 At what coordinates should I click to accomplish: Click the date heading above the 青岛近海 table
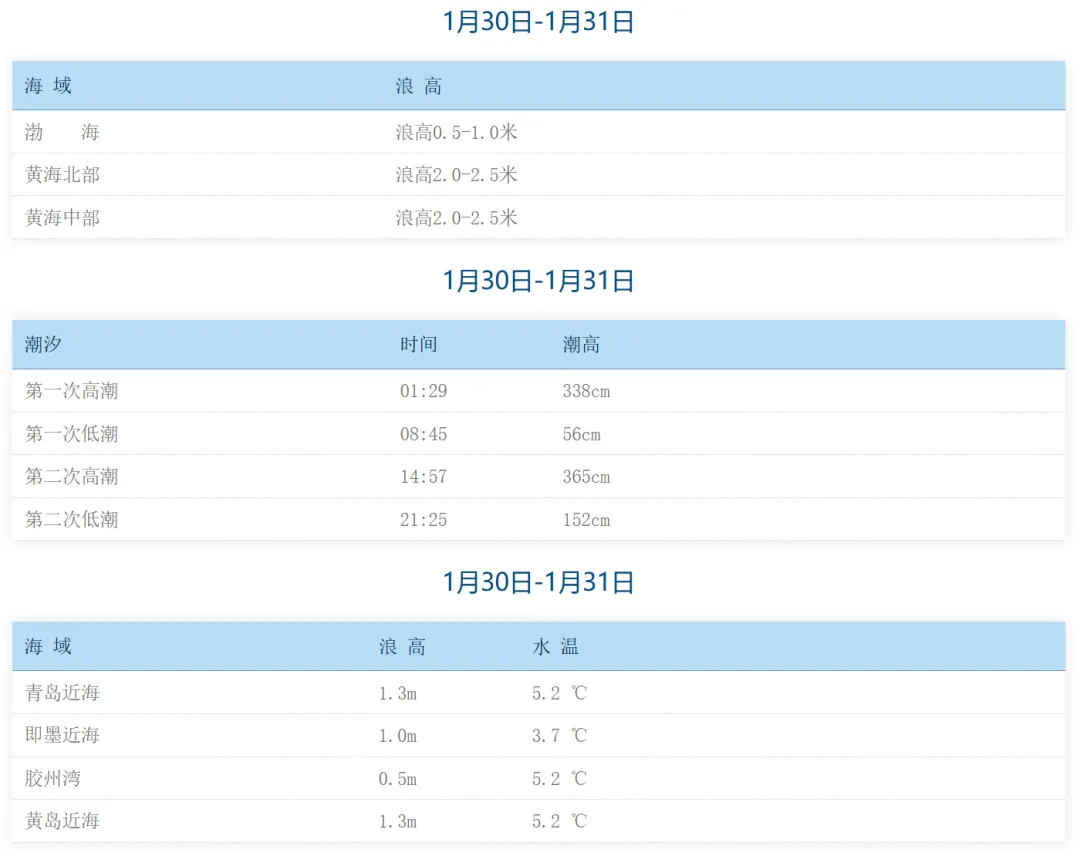tap(538, 582)
